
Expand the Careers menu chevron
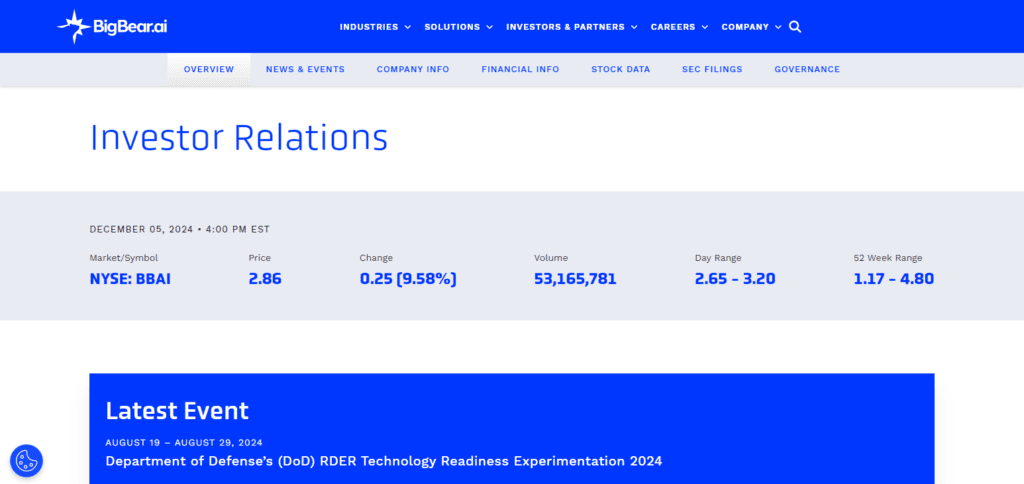(705, 27)
